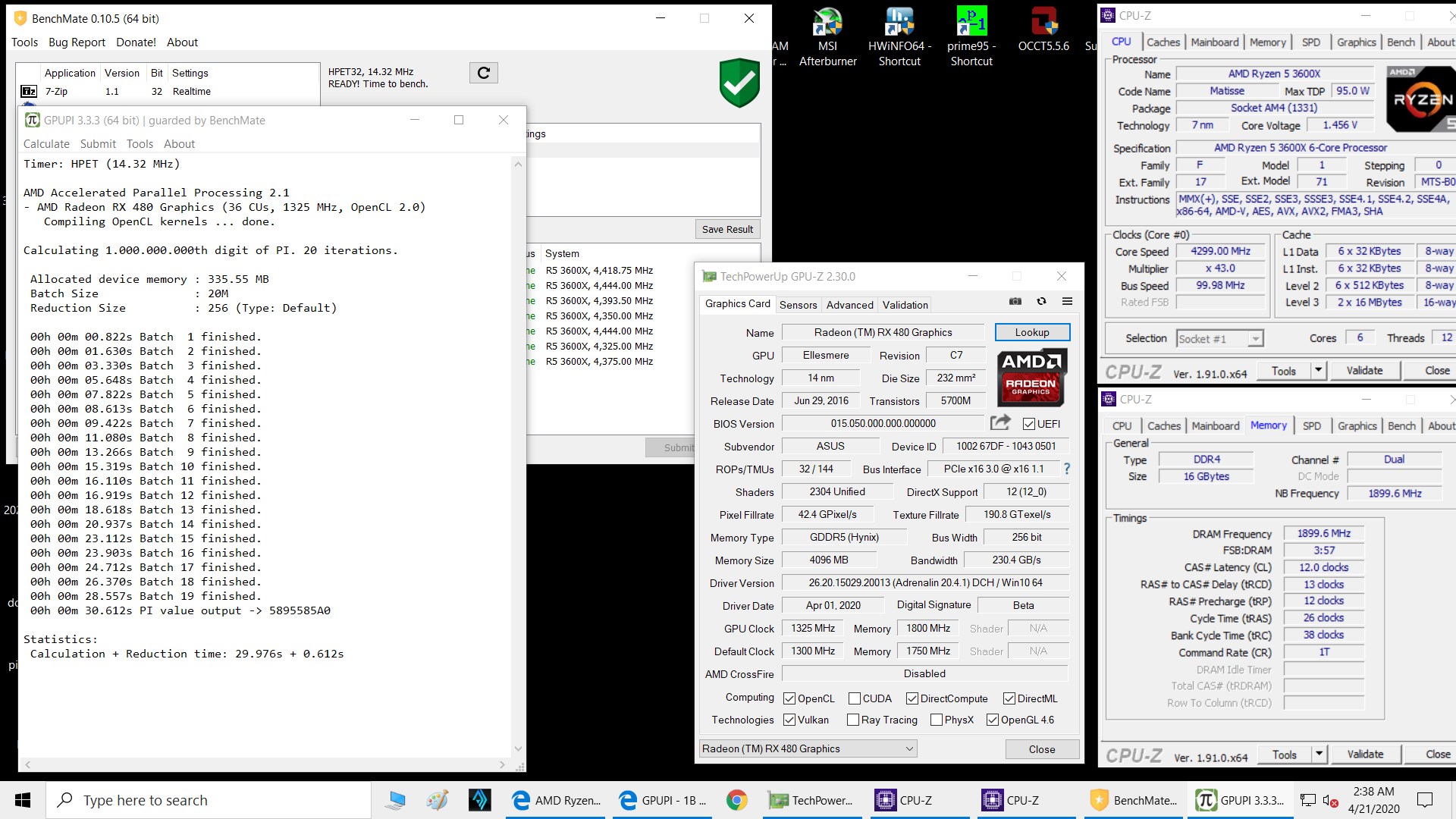Click GPU-Z refresh icon
The height and width of the screenshot is (819, 1456).
pyautogui.click(x=1041, y=301)
